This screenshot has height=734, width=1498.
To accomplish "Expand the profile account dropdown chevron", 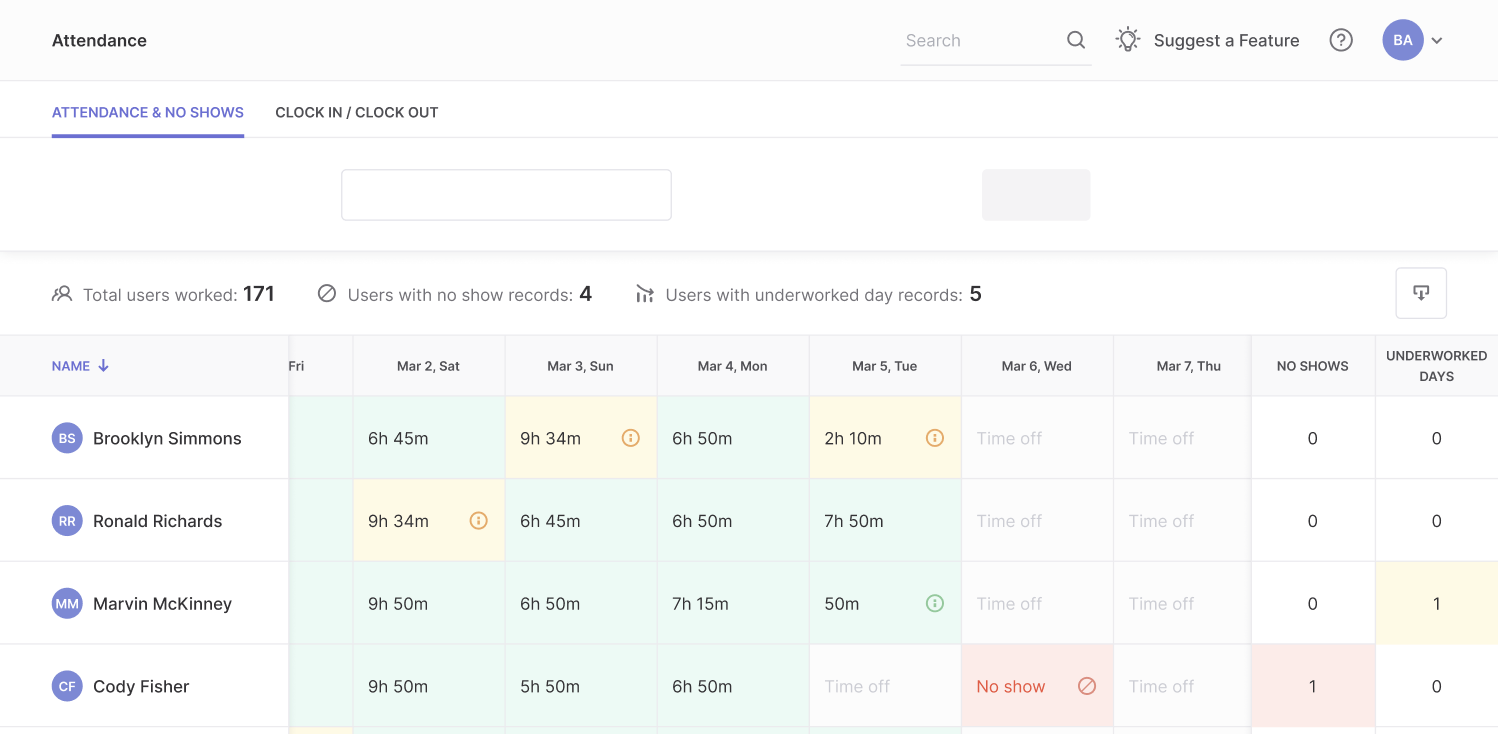I will pos(1437,40).
